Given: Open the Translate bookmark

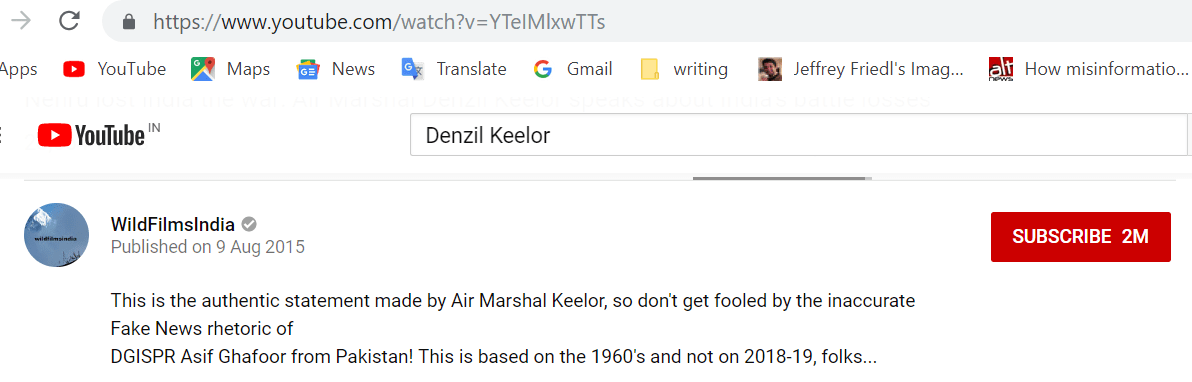Looking at the screenshot, I should 454,69.
